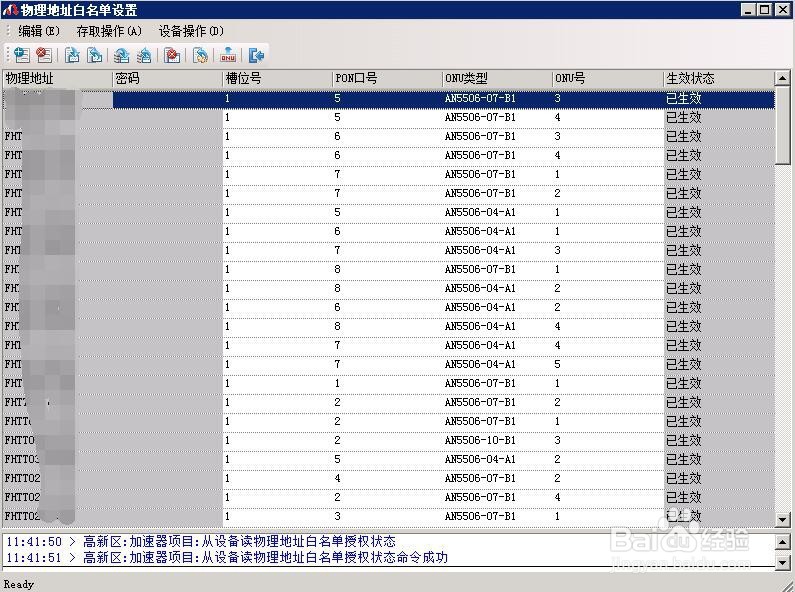Click the table's vertical scrollbar thumb
The image size is (795, 592).
click(782, 125)
